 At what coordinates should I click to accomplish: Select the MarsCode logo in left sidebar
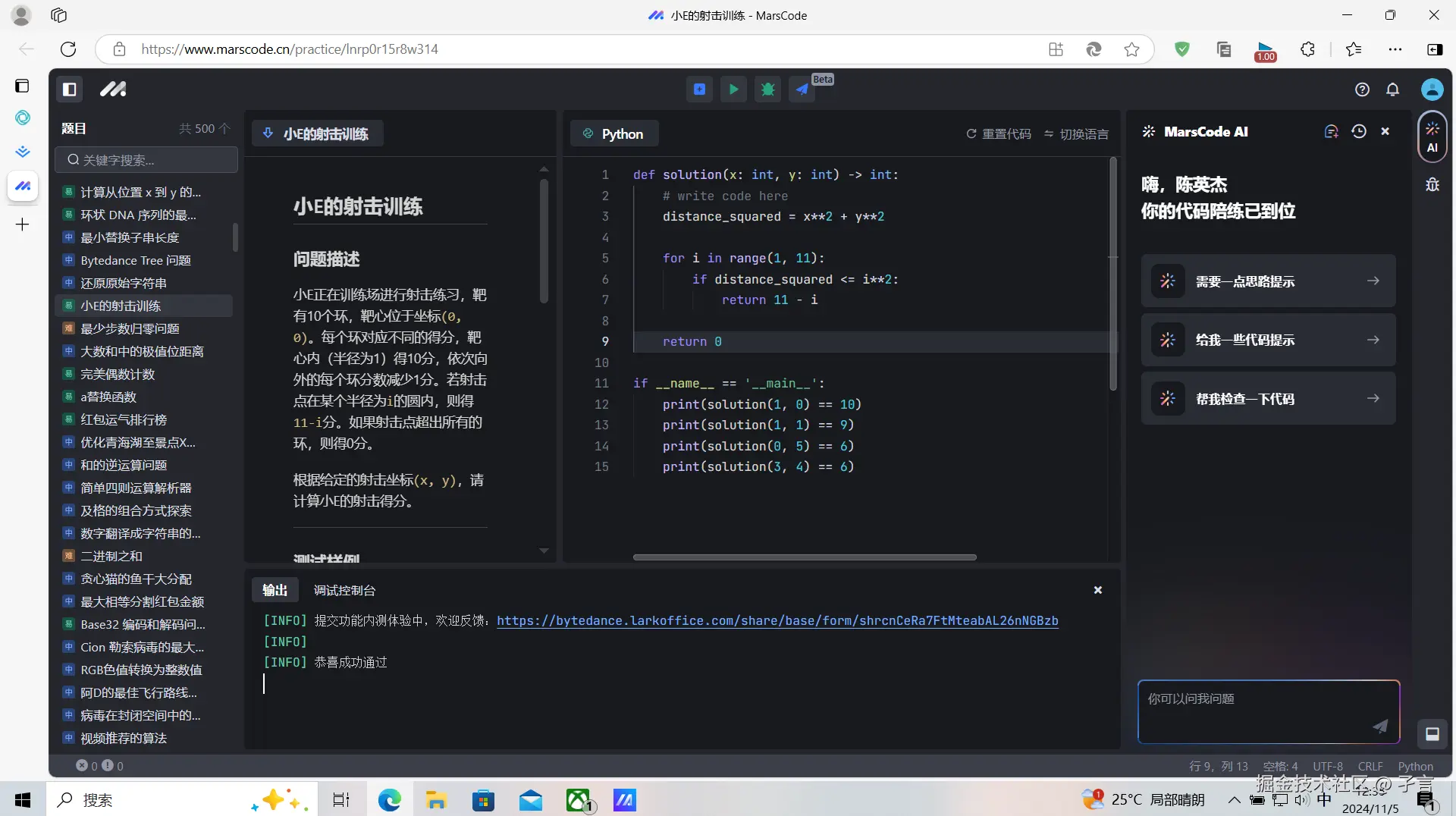pos(112,89)
